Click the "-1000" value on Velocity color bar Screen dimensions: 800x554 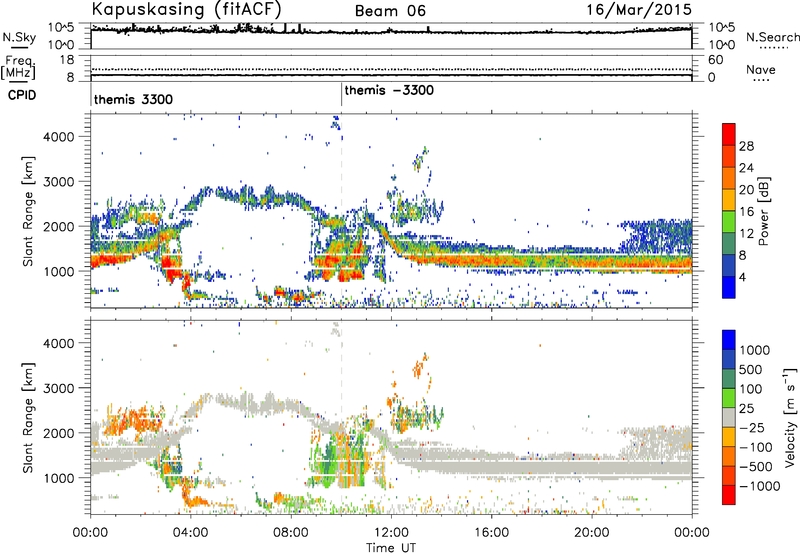coord(760,486)
